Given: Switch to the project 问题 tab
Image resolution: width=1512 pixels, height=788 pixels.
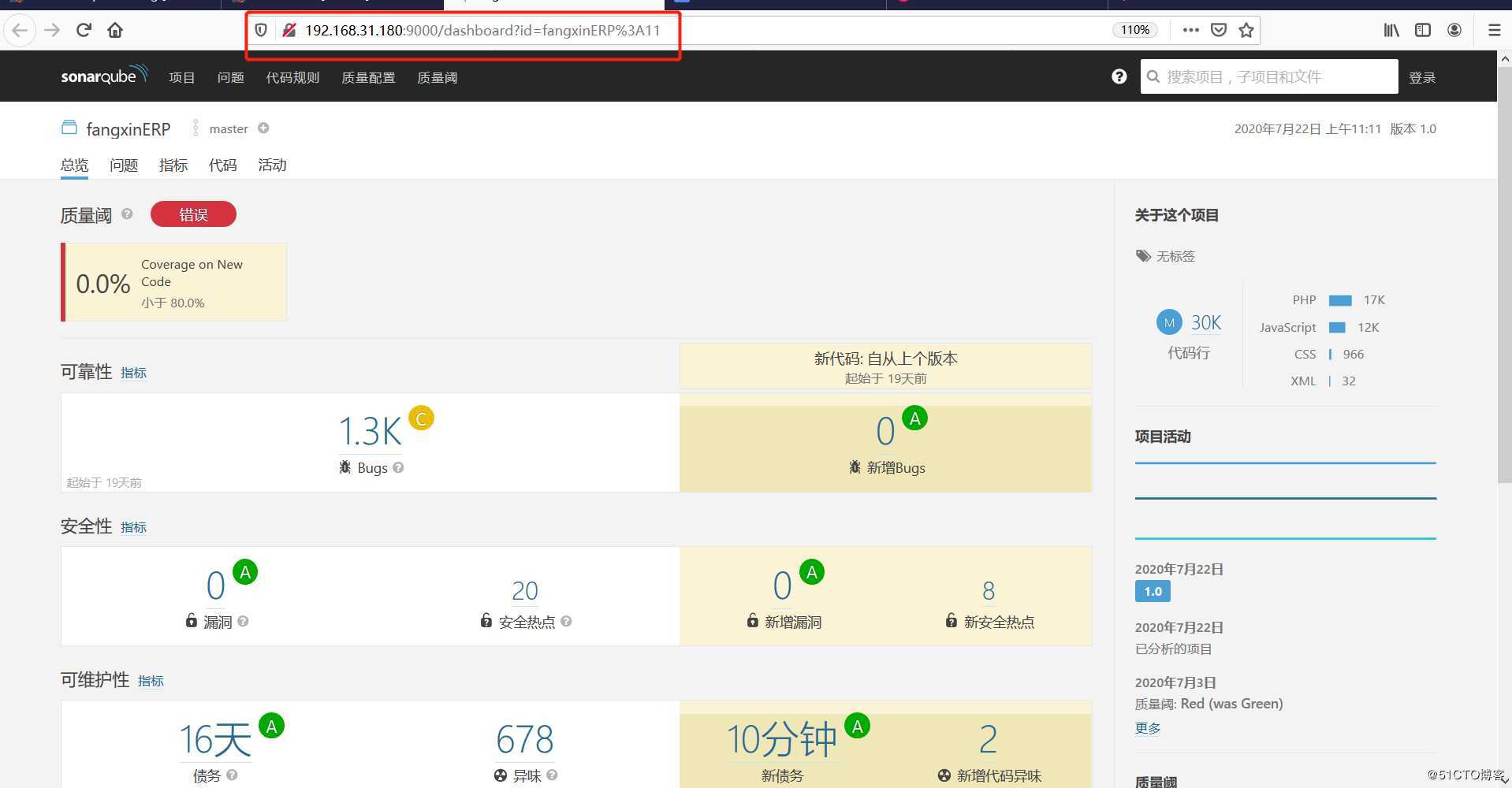Looking at the screenshot, I should click(x=124, y=165).
